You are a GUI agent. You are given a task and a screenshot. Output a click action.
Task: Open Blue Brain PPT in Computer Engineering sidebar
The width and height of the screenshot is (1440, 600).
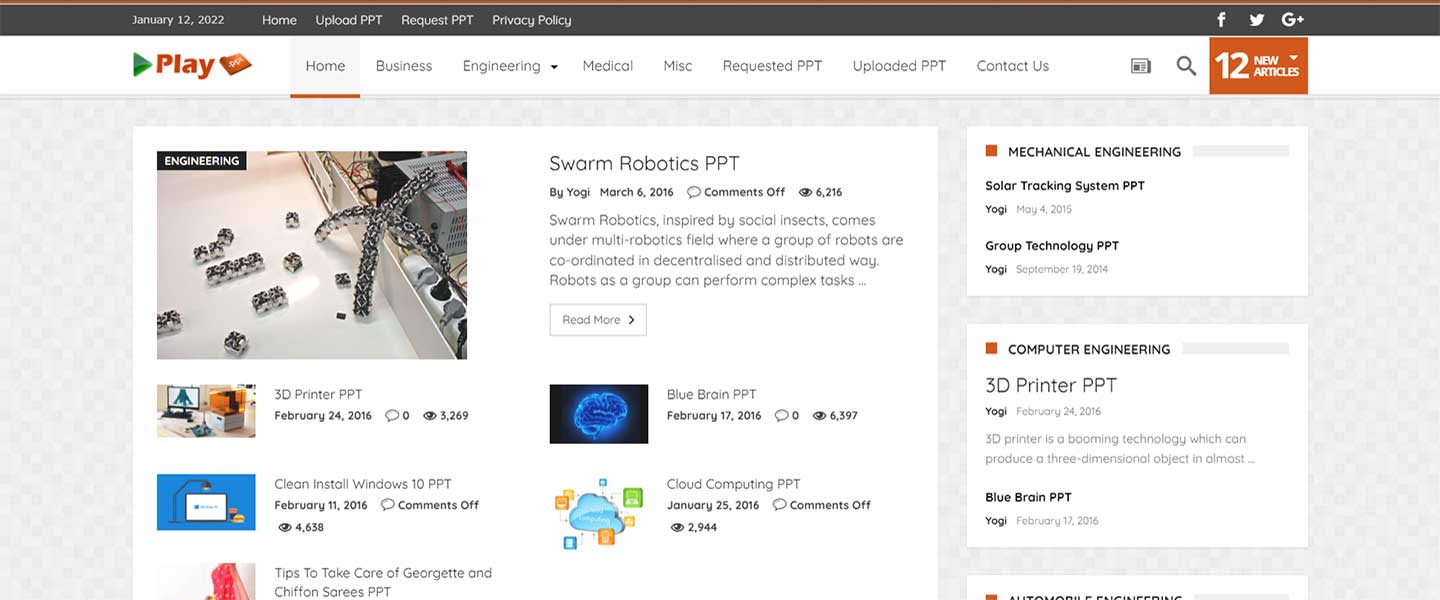[1028, 497]
